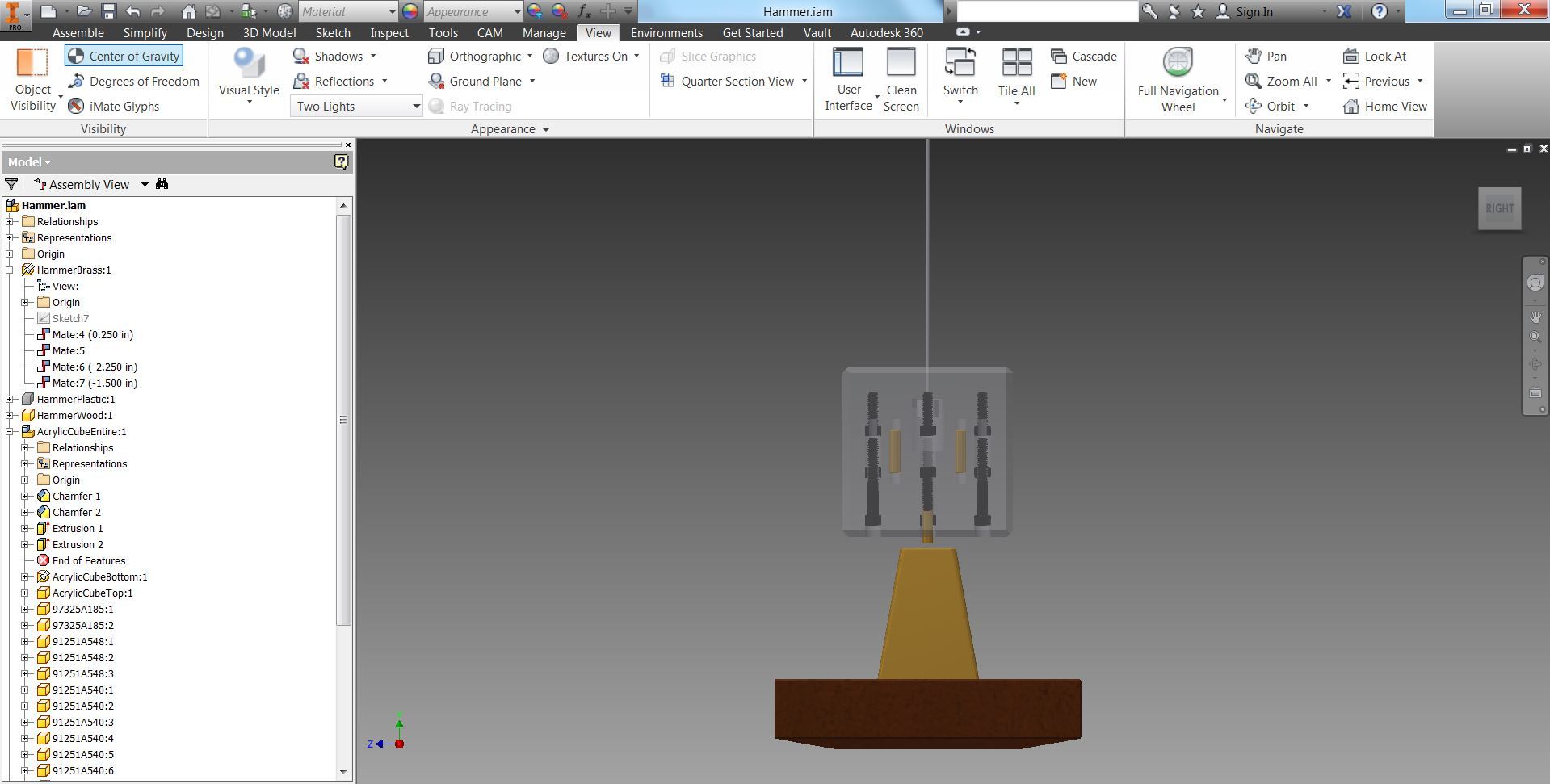
Task: Open the 3D Model tab
Action: pos(269,32)
